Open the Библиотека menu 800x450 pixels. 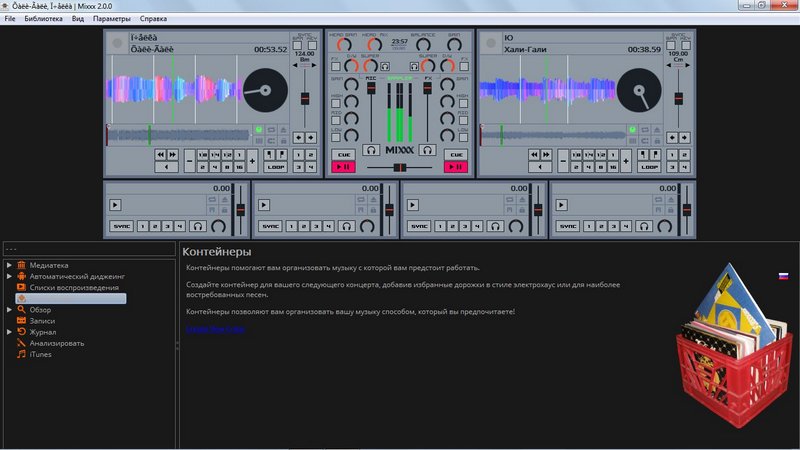tap(43, 19)
